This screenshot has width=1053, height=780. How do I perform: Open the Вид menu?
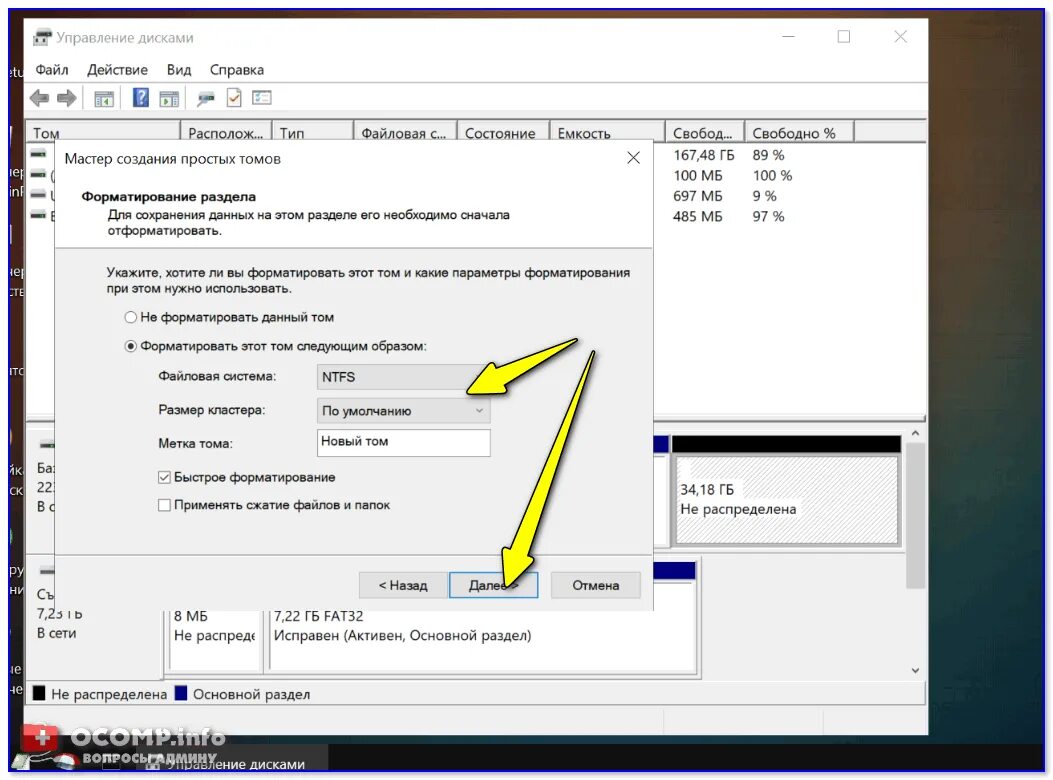pos(179,70)
